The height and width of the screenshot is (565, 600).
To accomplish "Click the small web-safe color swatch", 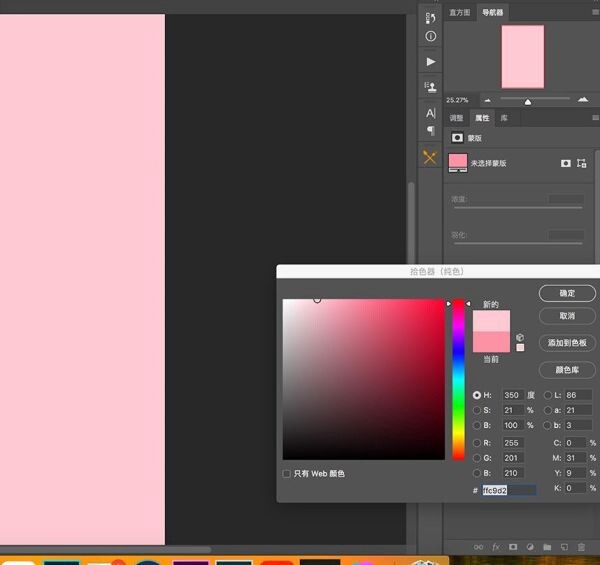I will coord(520,347).
